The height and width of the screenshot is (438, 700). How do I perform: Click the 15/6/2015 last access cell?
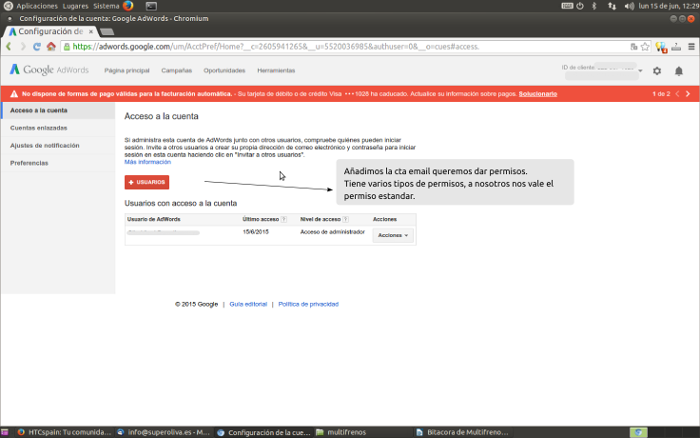pyautogui.click(x=255, y=232)
